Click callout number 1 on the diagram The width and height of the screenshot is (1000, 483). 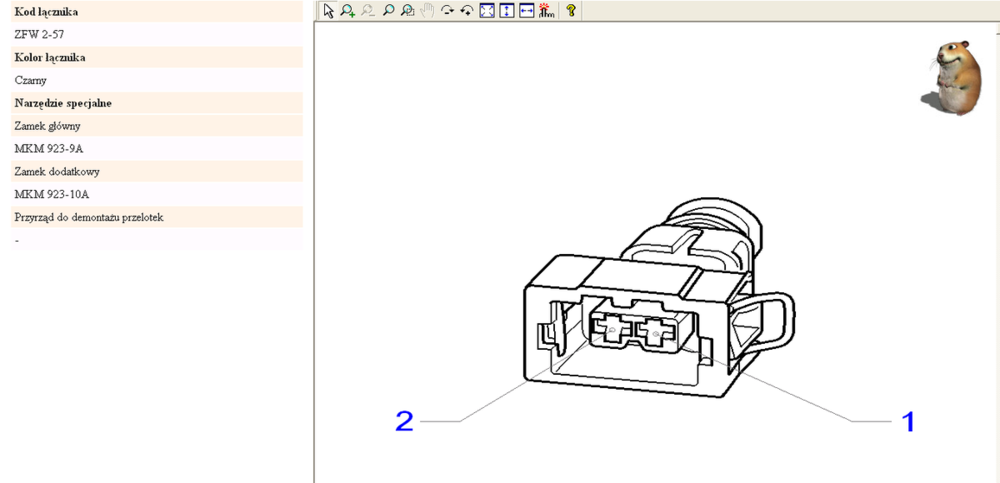click(x=908, y=421)
